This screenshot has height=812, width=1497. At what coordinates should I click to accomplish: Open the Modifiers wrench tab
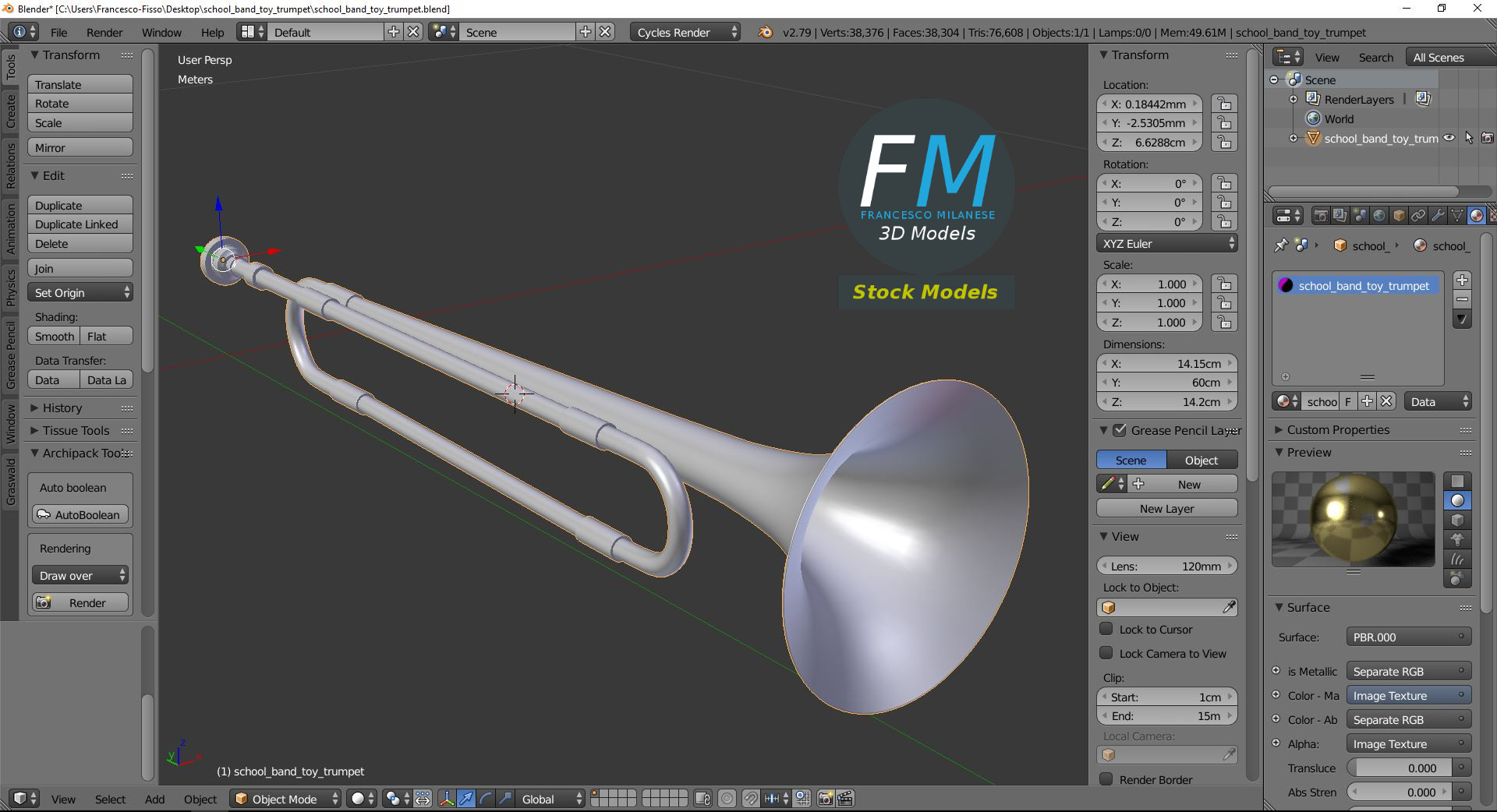click(1438, 216)
